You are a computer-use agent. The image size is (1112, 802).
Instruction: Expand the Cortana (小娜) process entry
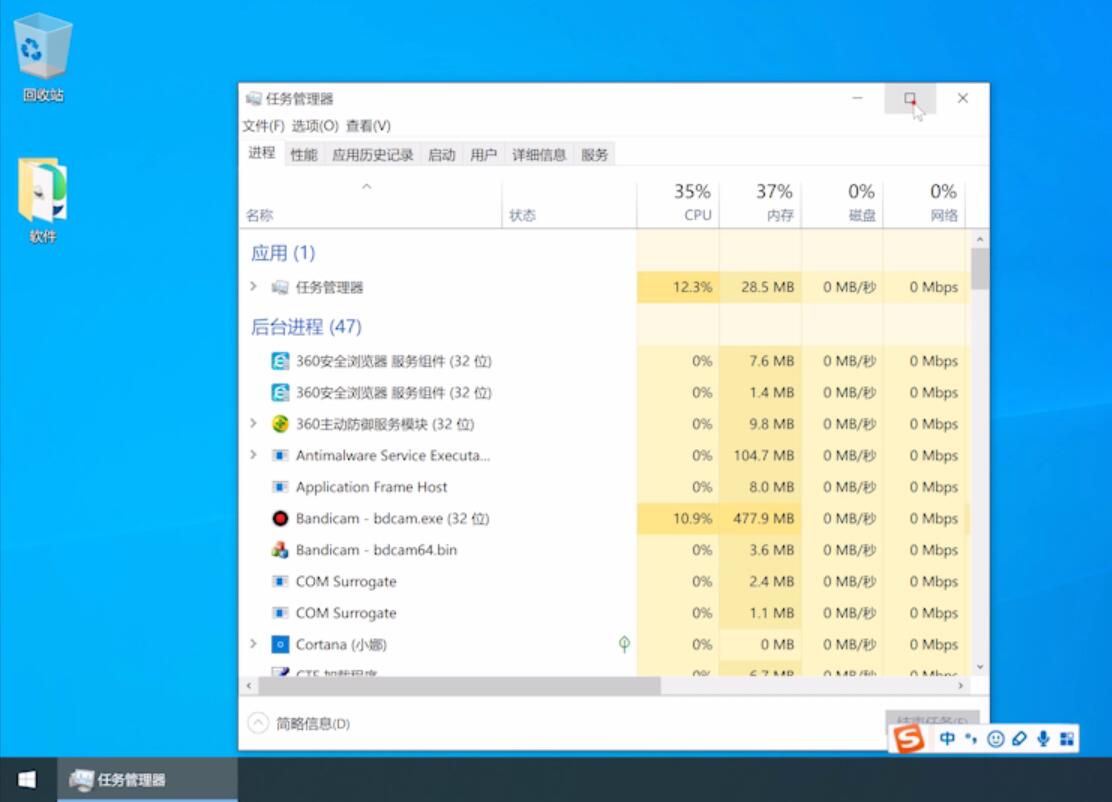(x=253, y=644)
